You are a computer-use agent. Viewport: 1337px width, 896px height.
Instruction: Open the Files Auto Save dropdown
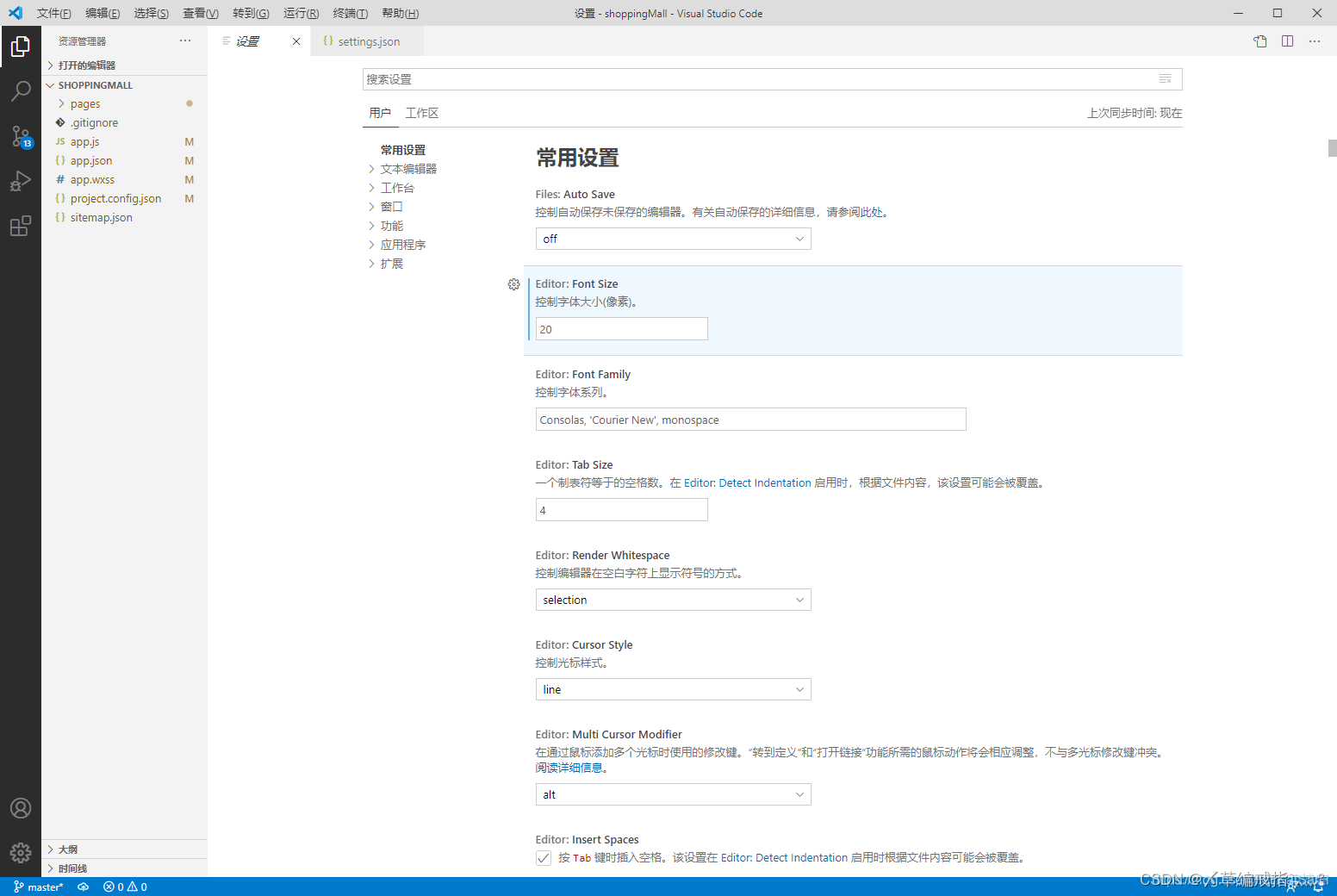click(x=673, y=239)
